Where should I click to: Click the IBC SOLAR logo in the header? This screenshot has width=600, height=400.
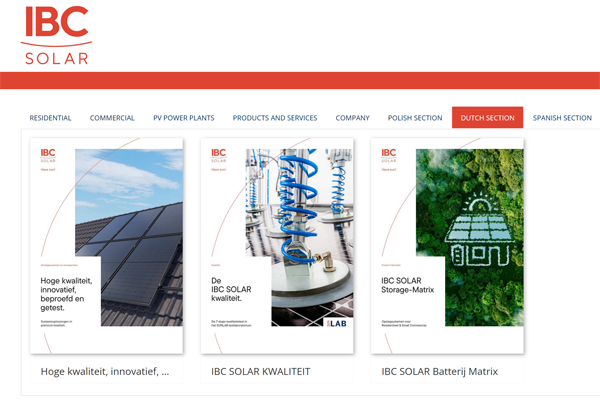tap(57, 35)
